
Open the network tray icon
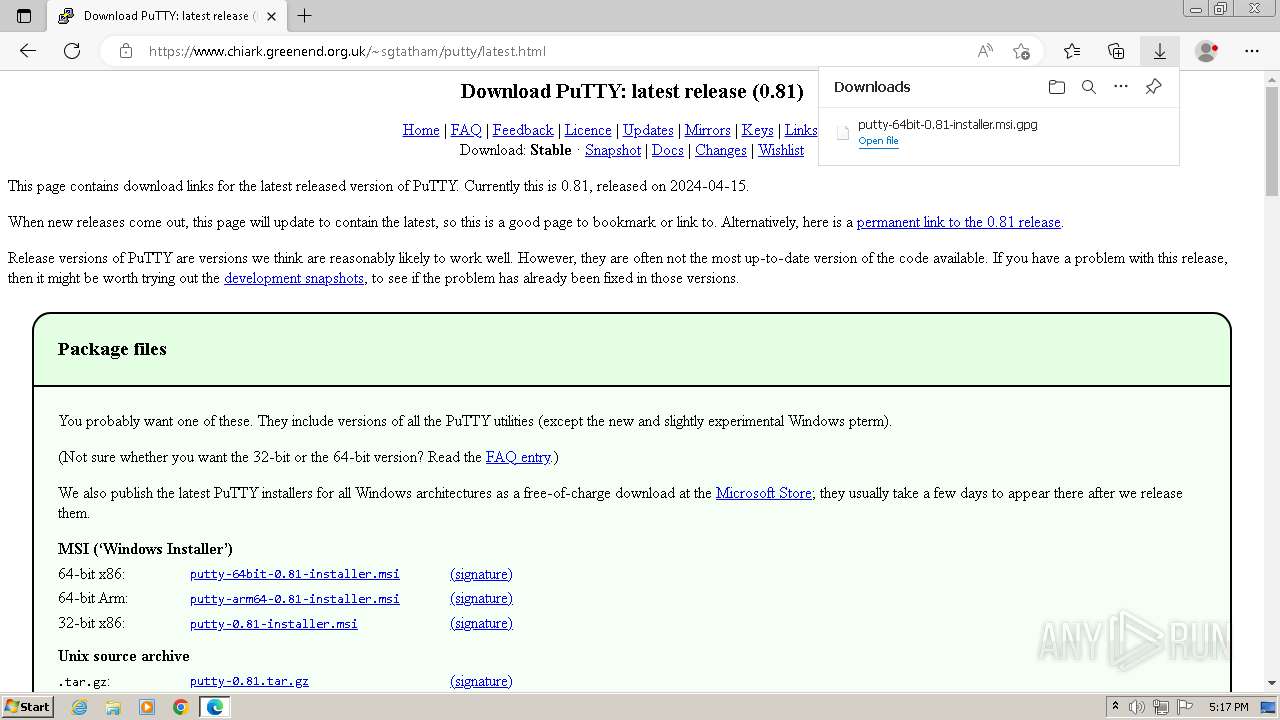(1161, 707)
